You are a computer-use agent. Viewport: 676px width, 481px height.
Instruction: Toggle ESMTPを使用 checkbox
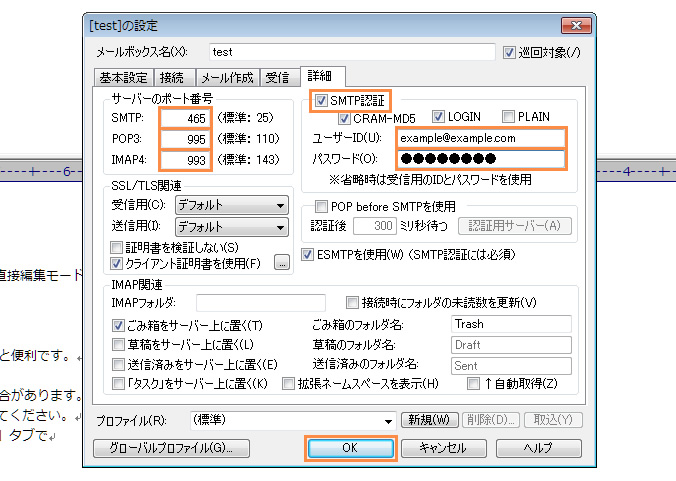307,255
